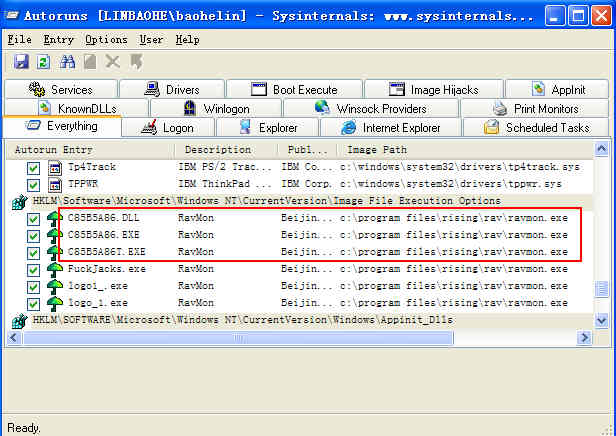The height and width of the screenshot is (436, 616).
Task: Switch to the Winlogon tab
Action: click(x=216, y=108)
